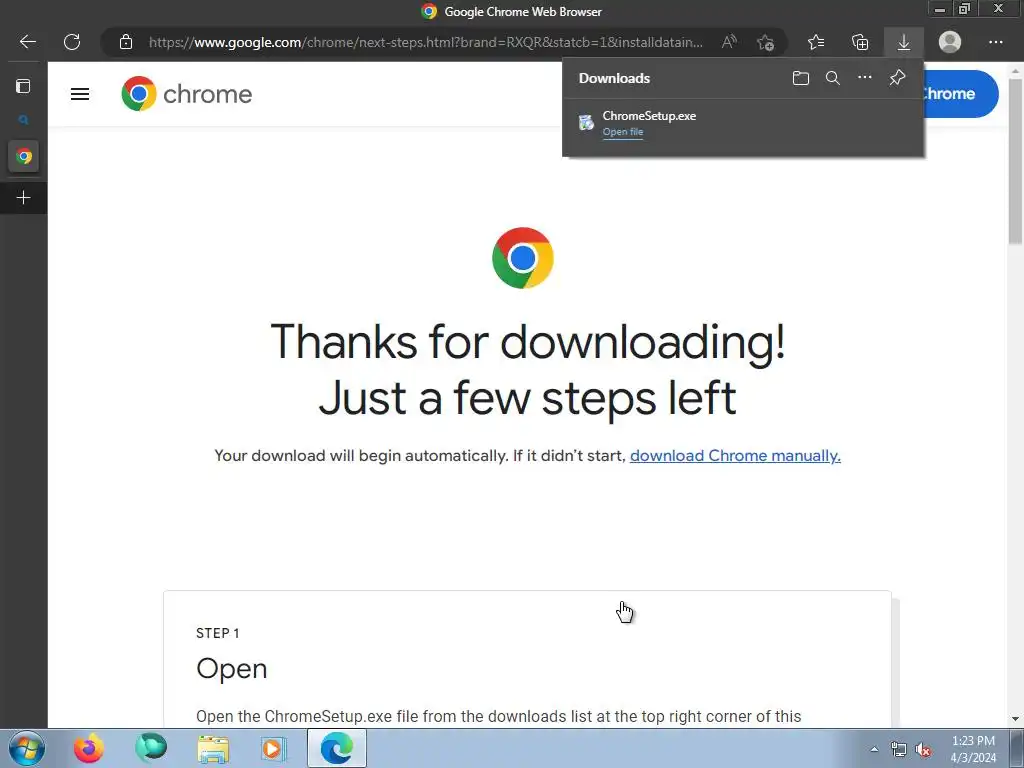Open the clock showing 1:23 PM
This screenshot has width=1024, height=768.
tap(973, 749)
